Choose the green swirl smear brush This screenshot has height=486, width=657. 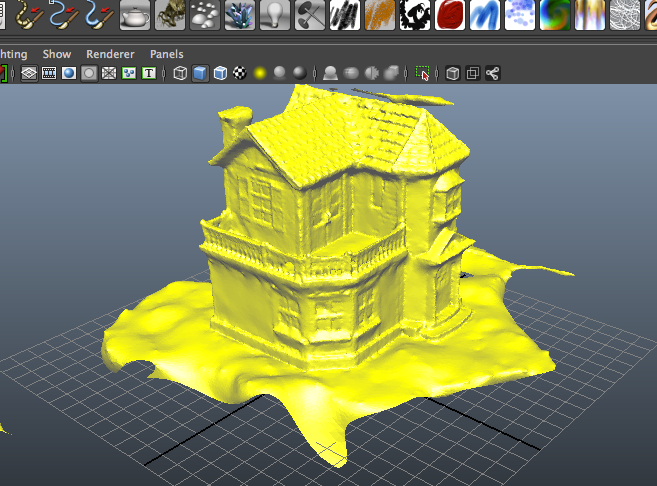tap(555, 15)
